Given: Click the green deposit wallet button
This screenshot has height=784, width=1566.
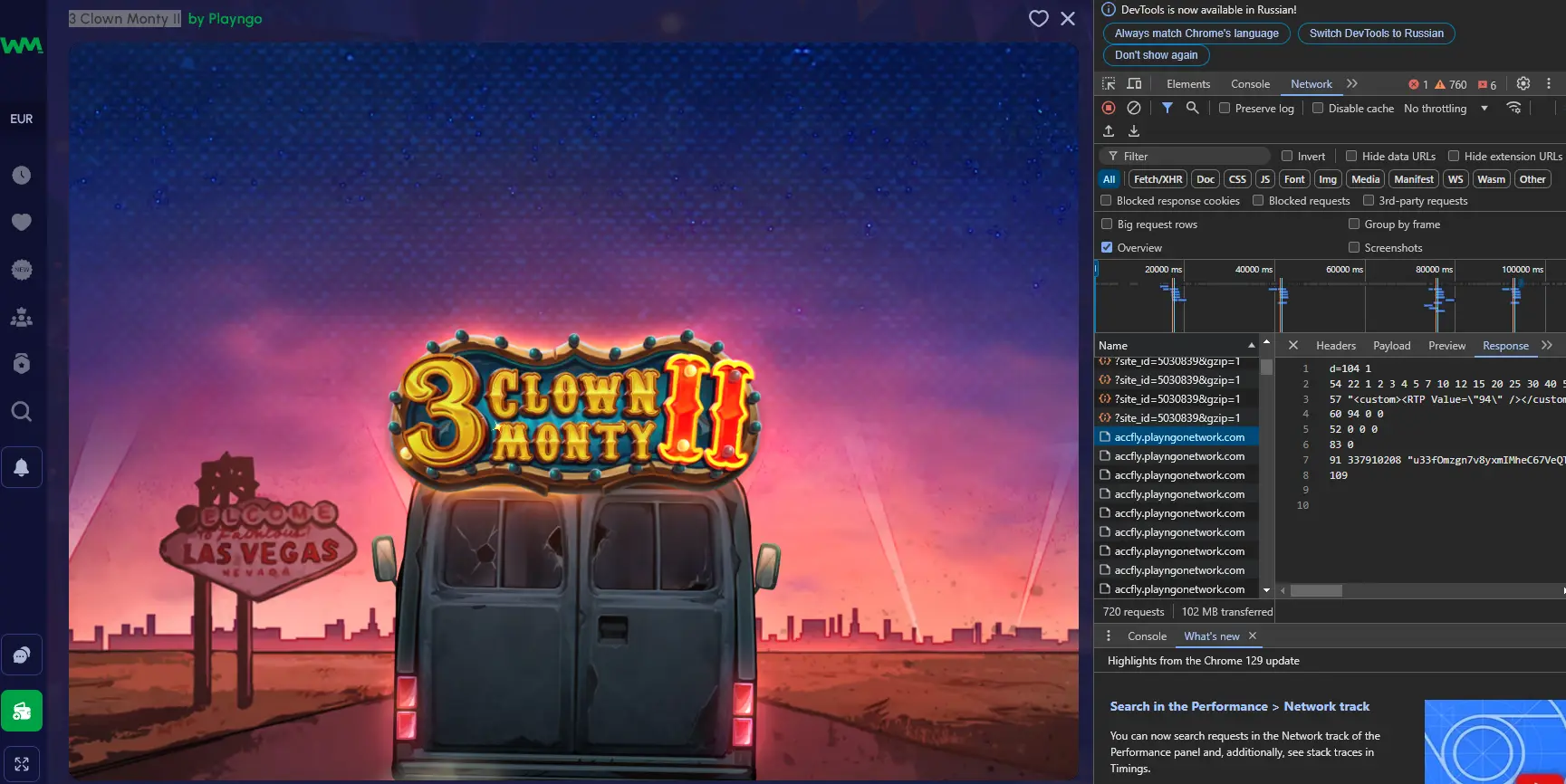Looking at the screenshot, I should [x=22, y=711].
